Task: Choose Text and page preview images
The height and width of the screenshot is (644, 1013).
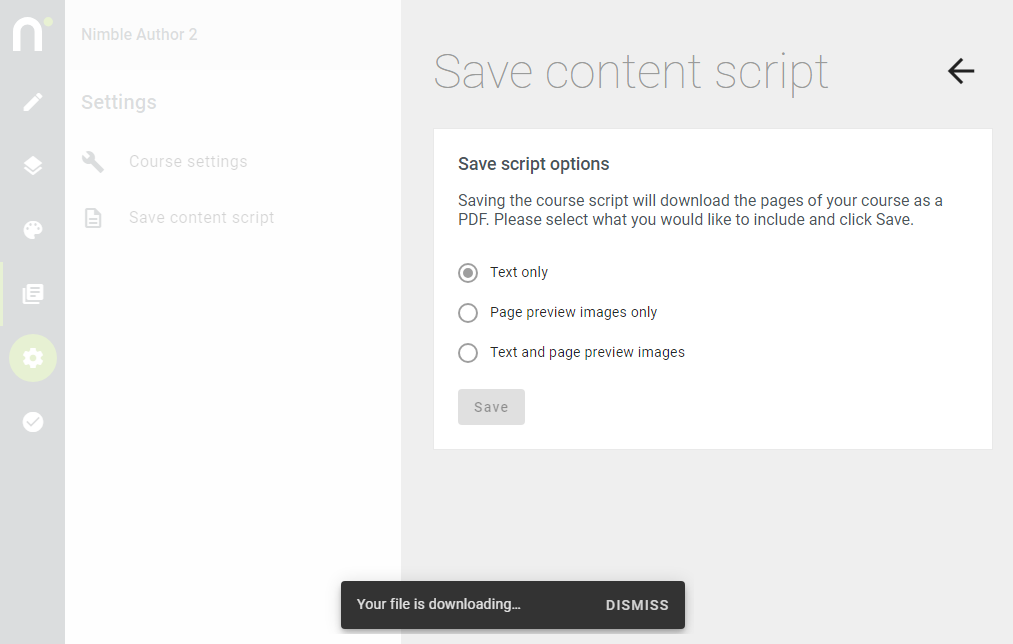Action: pos(468,353)
